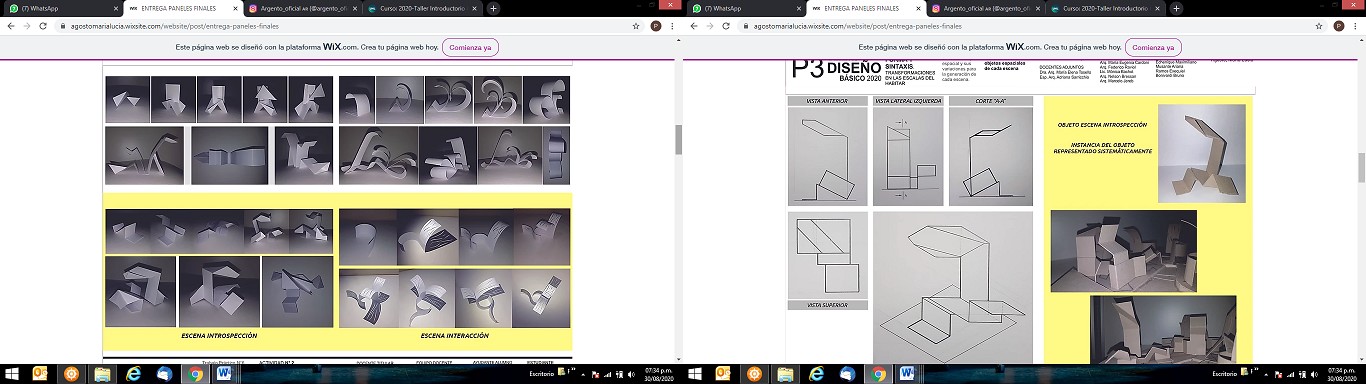The image size is (1366, 384).
Task: Open Word from the left monitor taskbar
Action: pyautogui.click(x=223, y=374)
